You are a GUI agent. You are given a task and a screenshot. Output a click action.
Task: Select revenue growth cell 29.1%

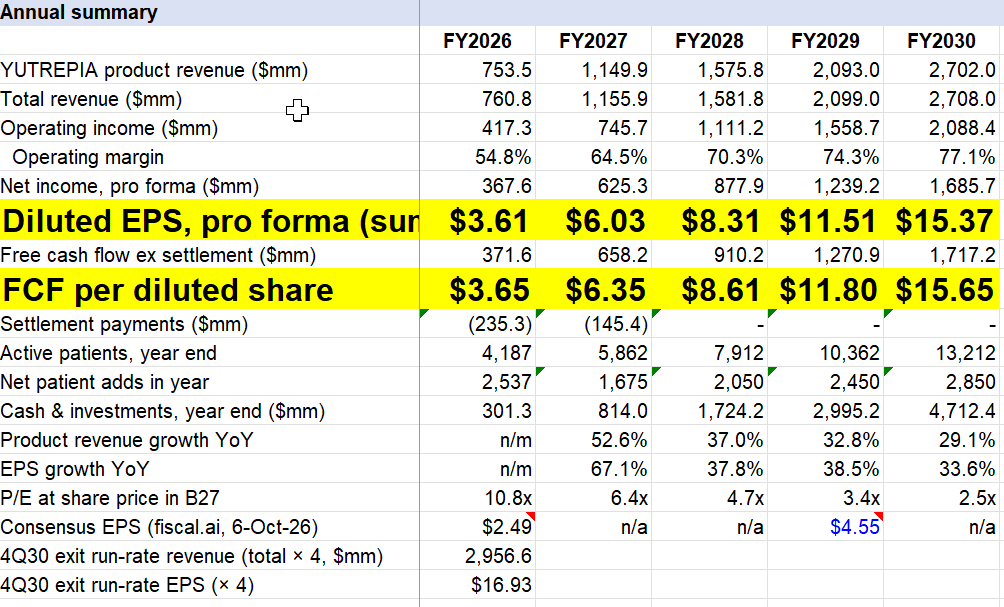941,440
